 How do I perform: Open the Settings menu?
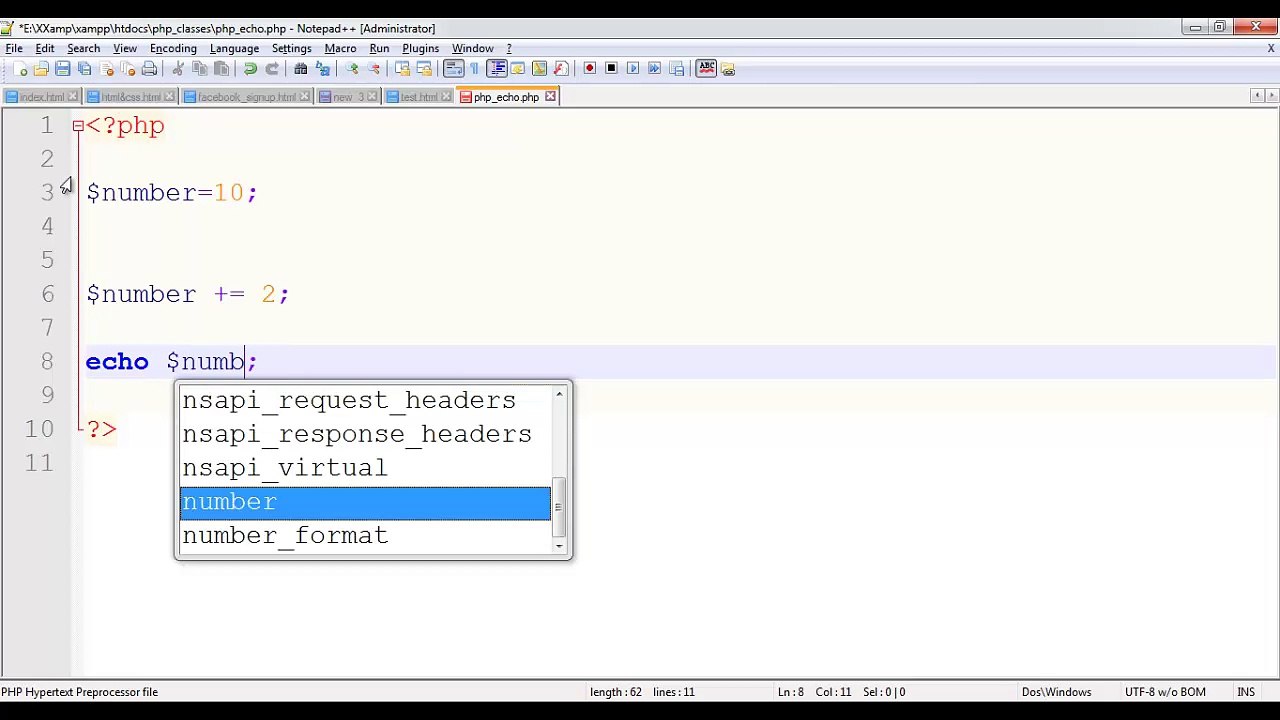point(291,48)
